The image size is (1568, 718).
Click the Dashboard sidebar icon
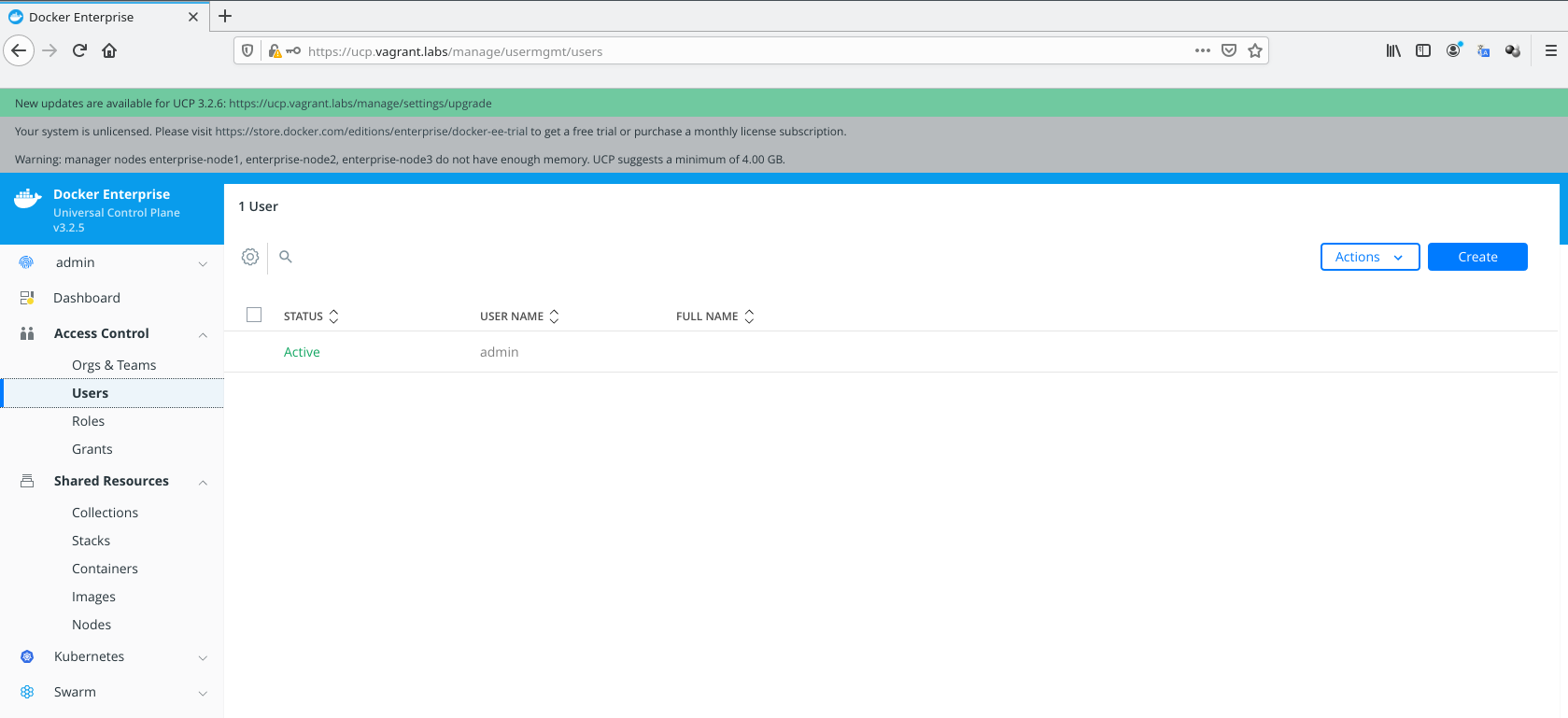pos(27,298)
